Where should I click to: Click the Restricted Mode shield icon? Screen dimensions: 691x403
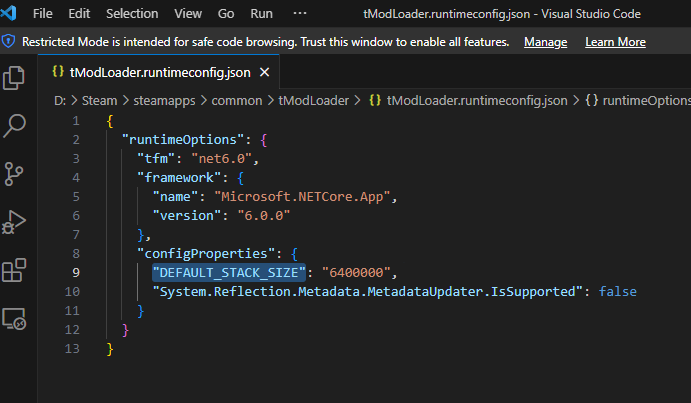pos(9,42)
